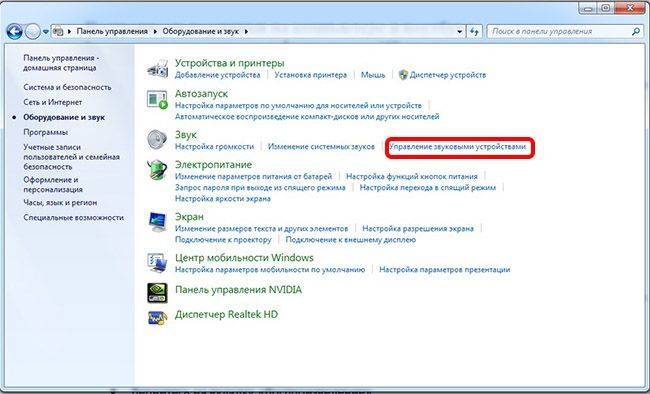Click the Forward navigation arrow button

point(33,32)
